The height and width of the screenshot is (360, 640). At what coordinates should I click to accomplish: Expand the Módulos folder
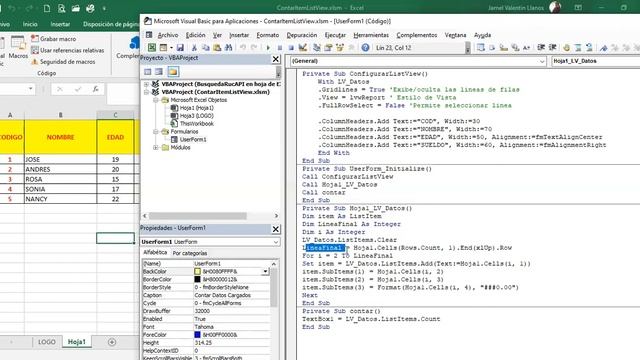pos(156,148)
